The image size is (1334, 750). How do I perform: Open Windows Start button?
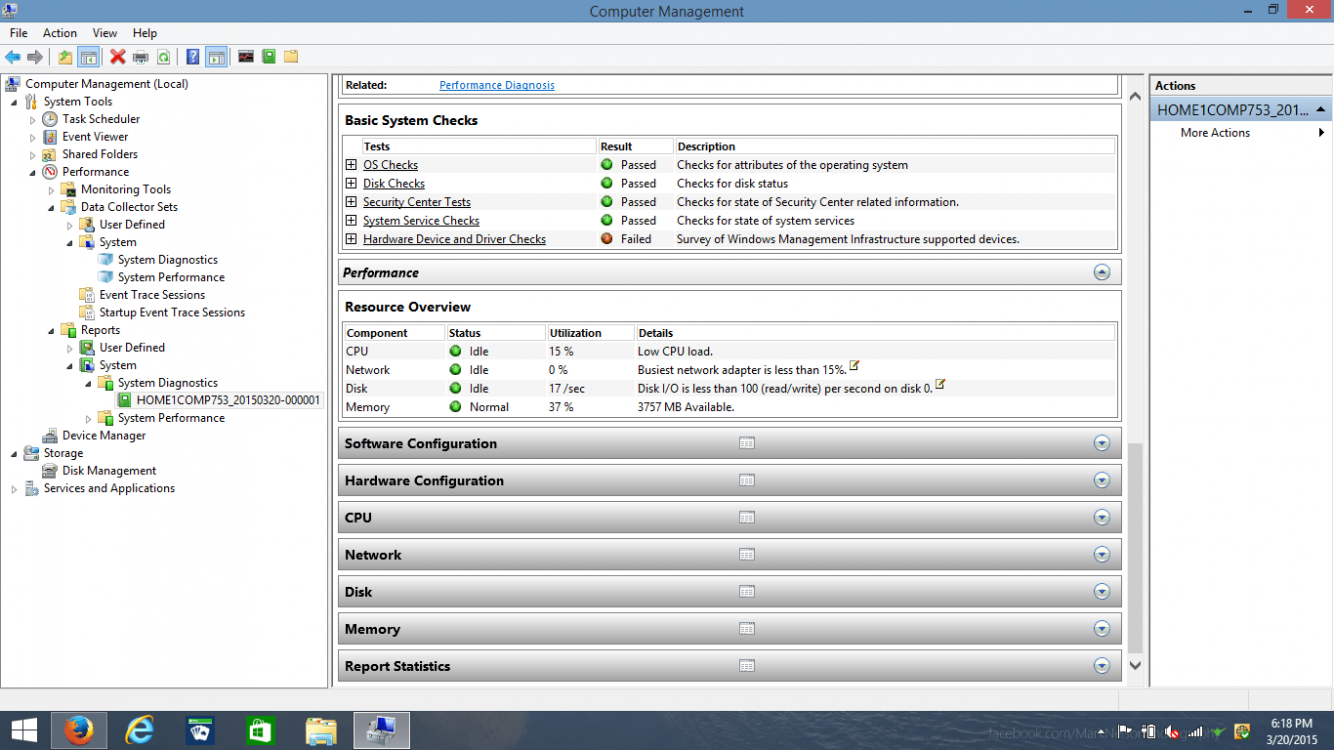[x=24, y=731]
